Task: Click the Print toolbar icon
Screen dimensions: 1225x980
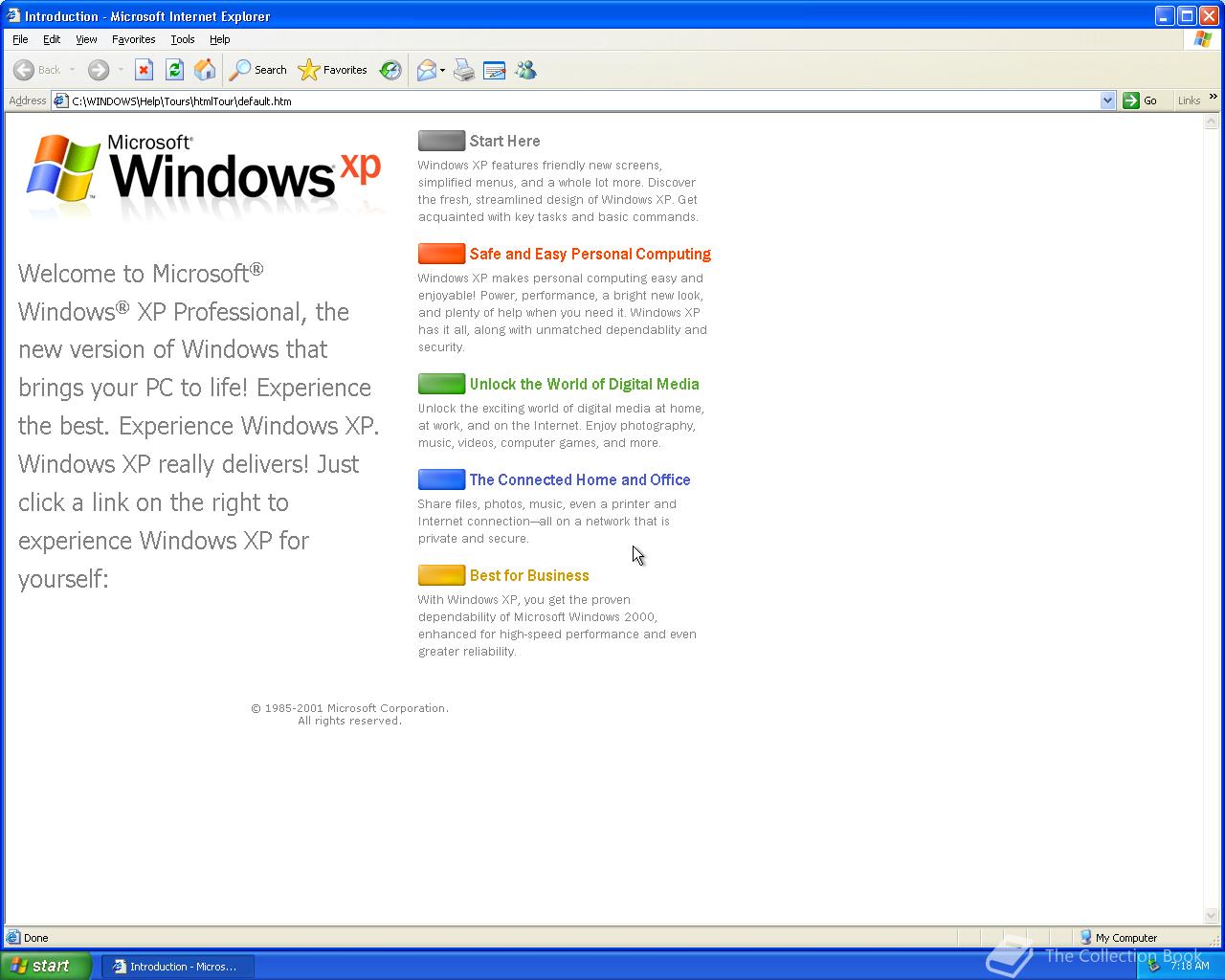Action: tap(464, 70)
